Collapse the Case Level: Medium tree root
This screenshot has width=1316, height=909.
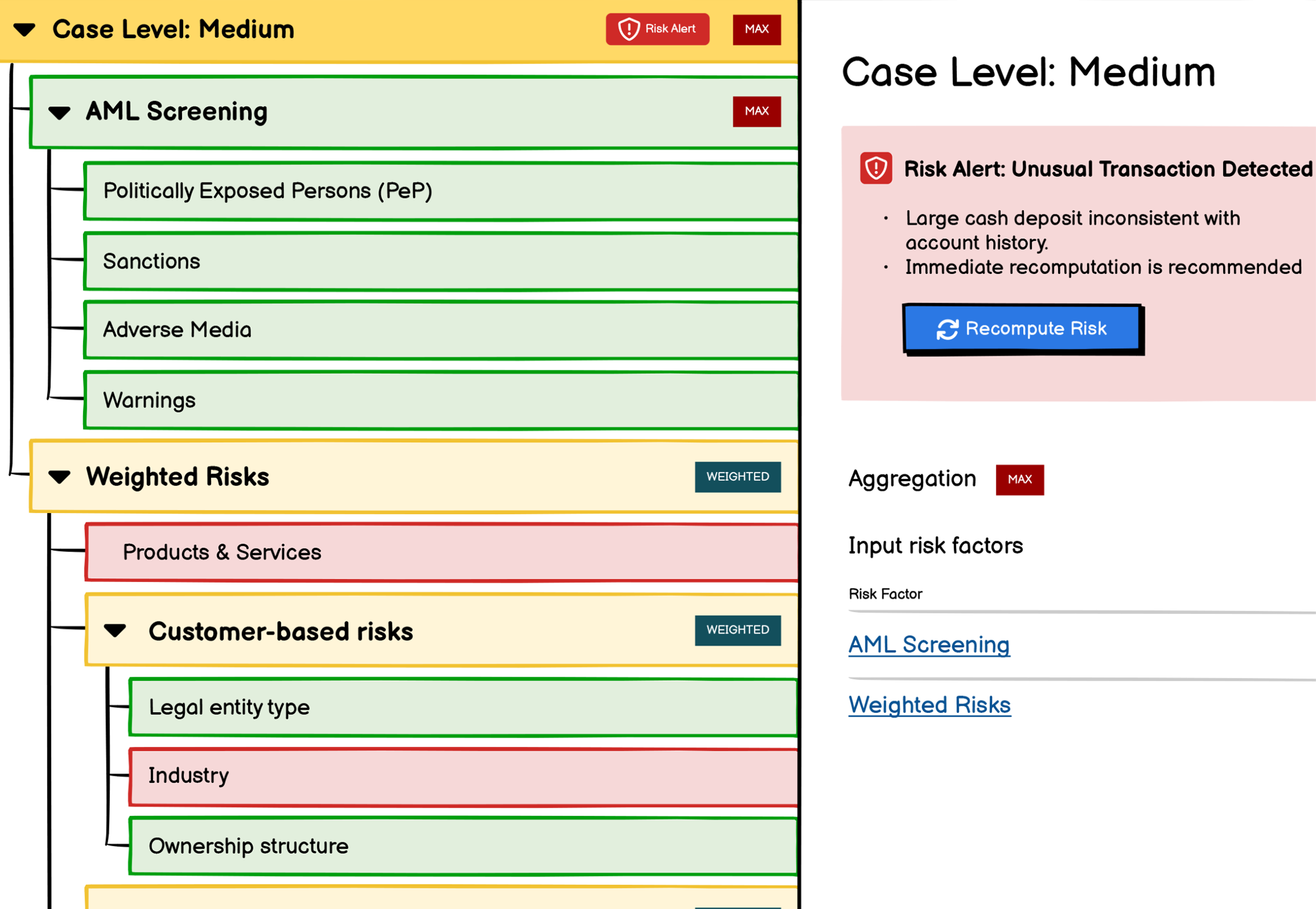point(25,30)
